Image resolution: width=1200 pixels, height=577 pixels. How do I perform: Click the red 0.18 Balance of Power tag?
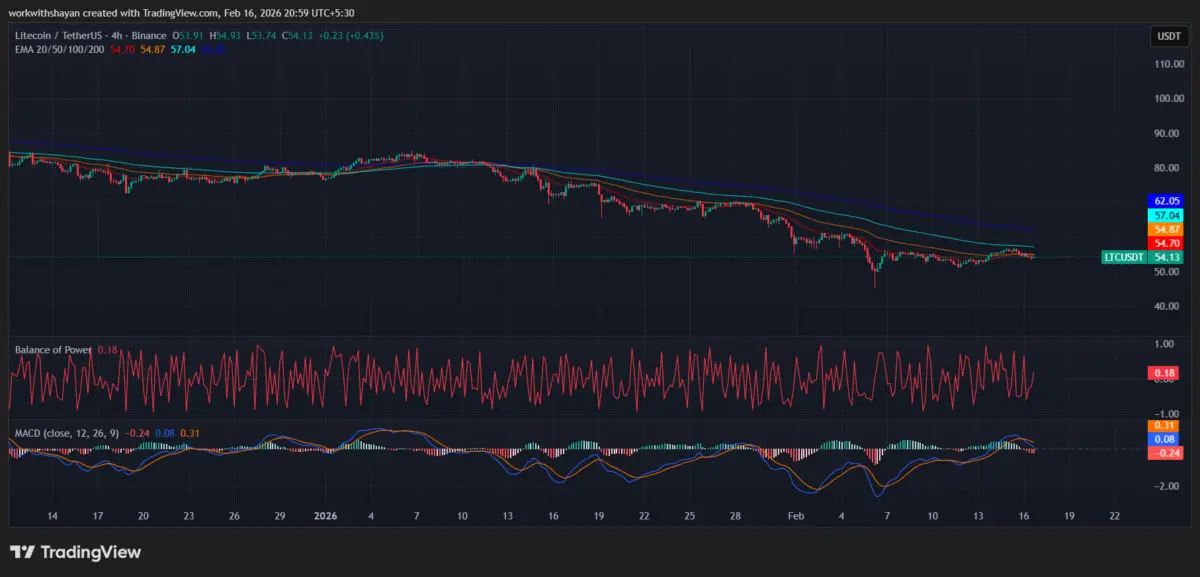coord(1166,373)
